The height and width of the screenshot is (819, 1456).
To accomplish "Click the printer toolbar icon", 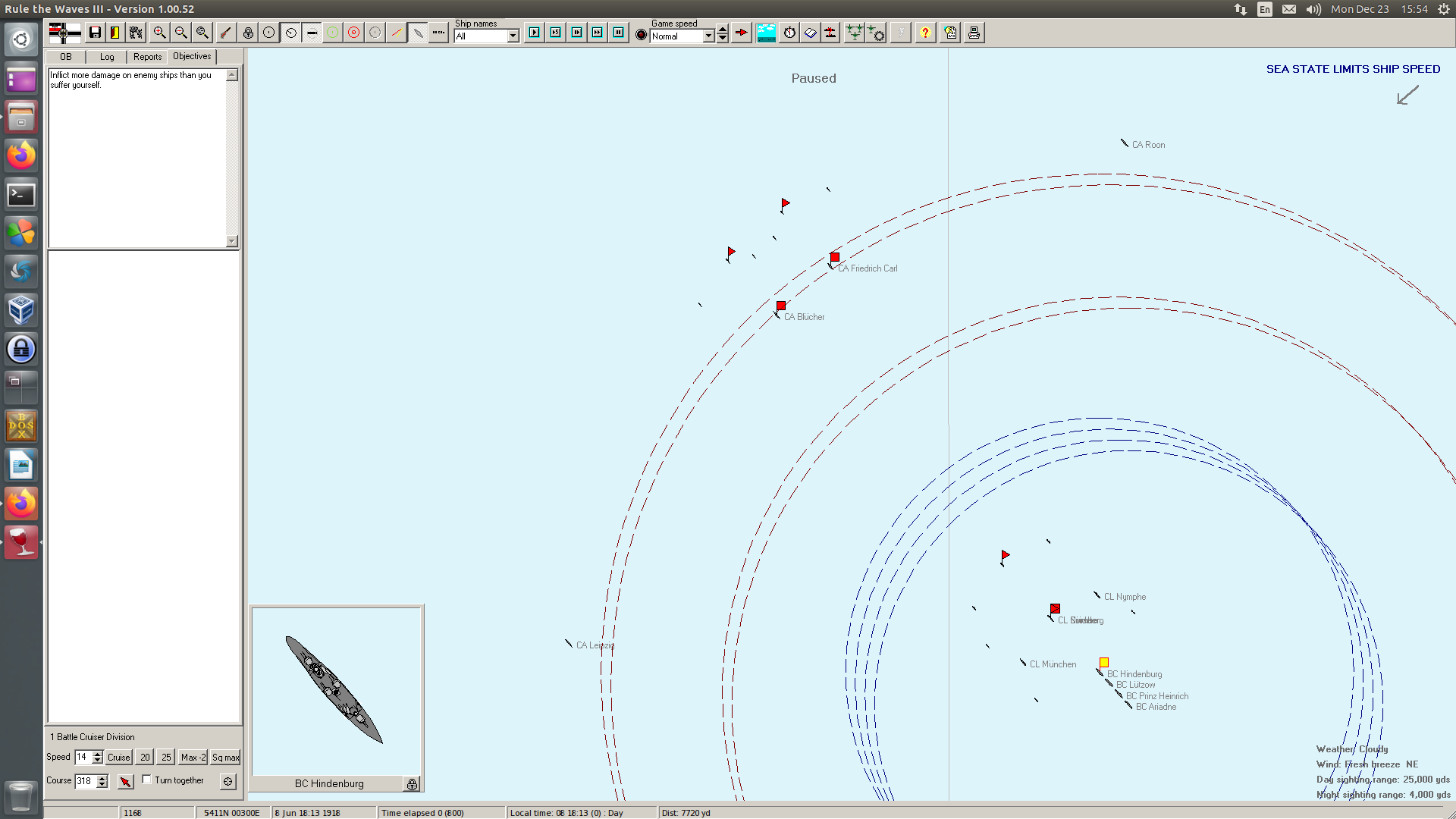I will [974, 33].
